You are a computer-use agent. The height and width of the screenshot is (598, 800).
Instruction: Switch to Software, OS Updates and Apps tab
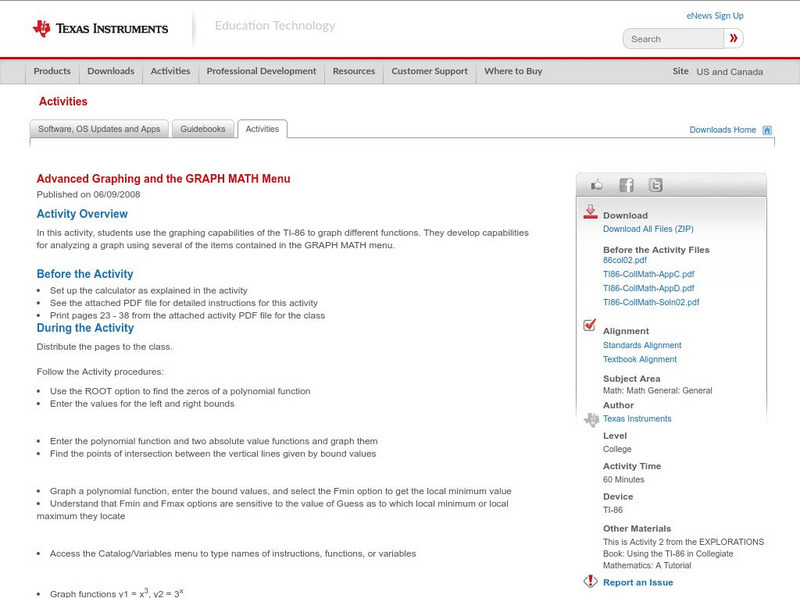point(99,129)
